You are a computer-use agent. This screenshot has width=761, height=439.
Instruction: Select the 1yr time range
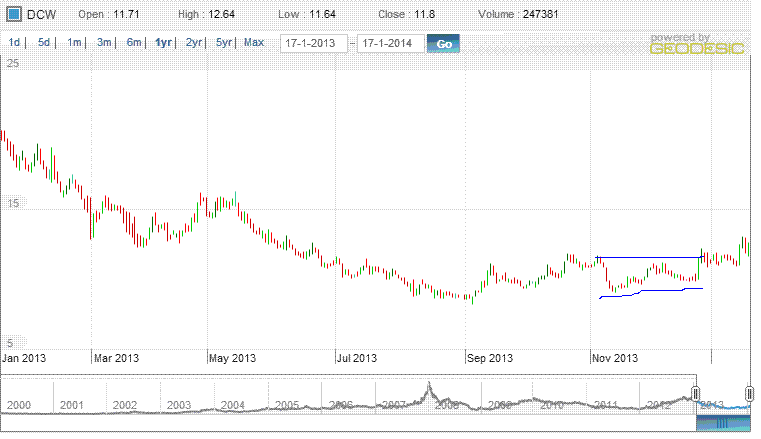[164, 43]
